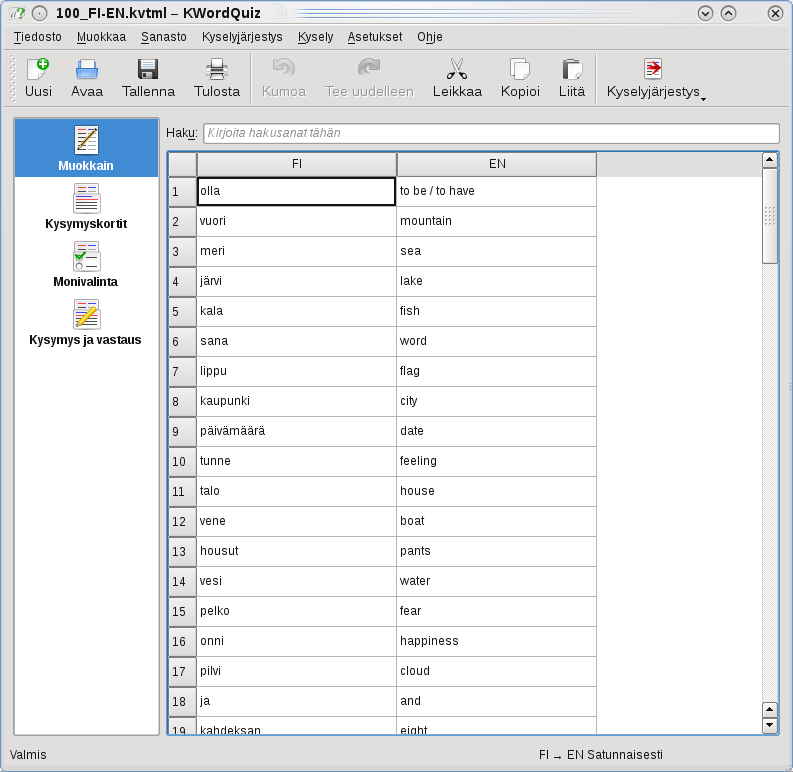Open the Sanasto menu
The height and width of the screenshot is (772, 793).
click(x=164, y=37)
